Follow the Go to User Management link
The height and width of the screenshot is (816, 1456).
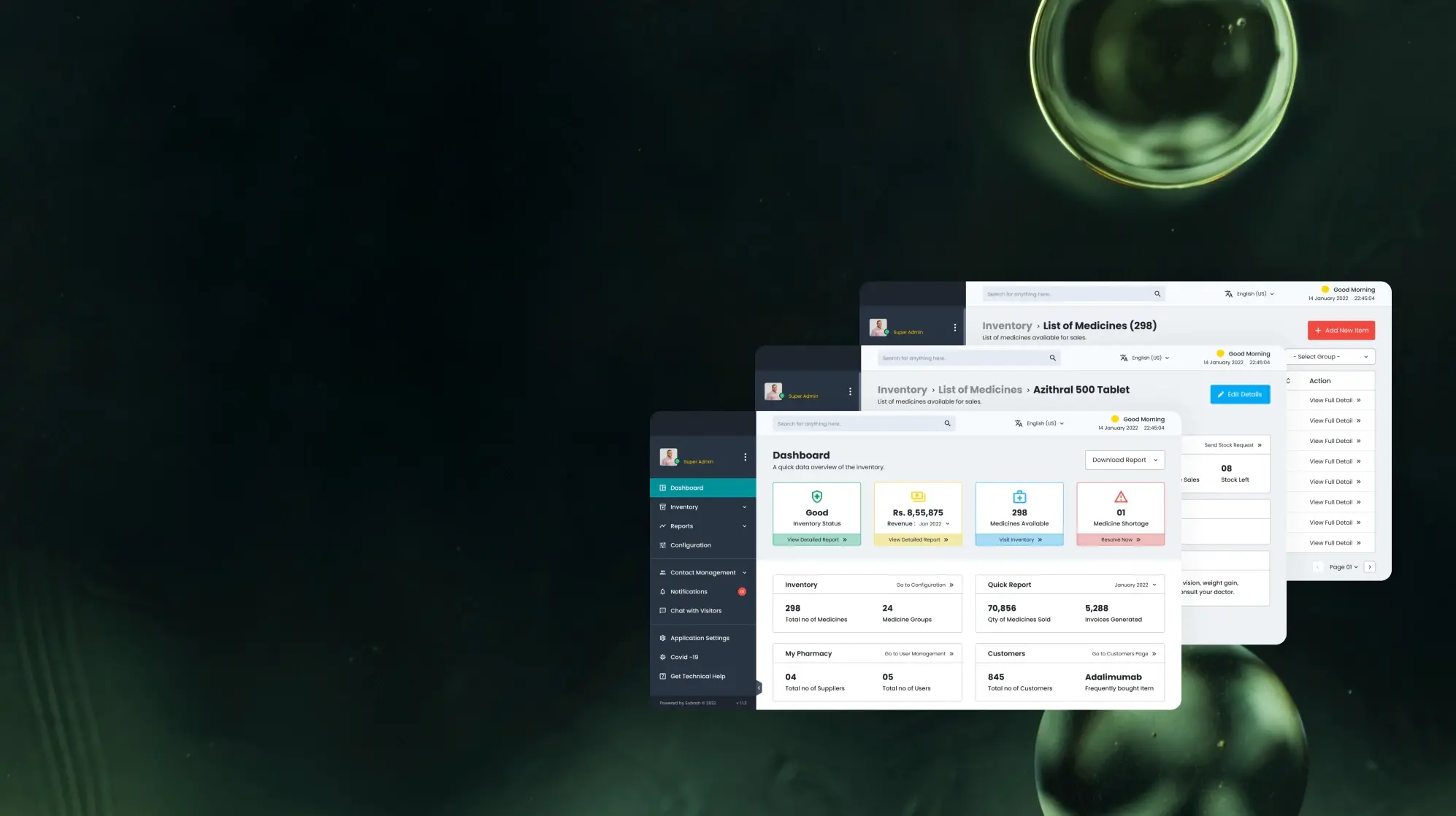click(919, 654)
